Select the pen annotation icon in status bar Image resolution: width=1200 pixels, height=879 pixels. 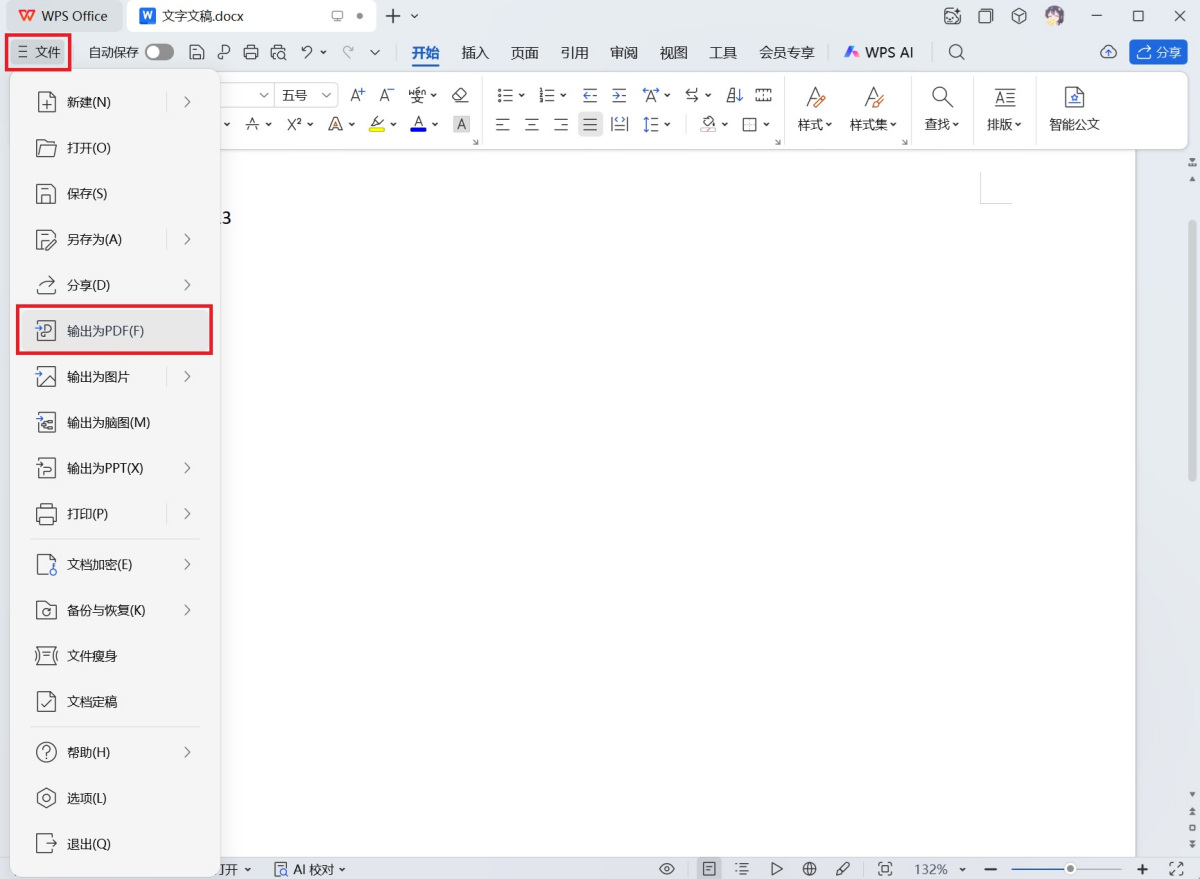[842, 868]
